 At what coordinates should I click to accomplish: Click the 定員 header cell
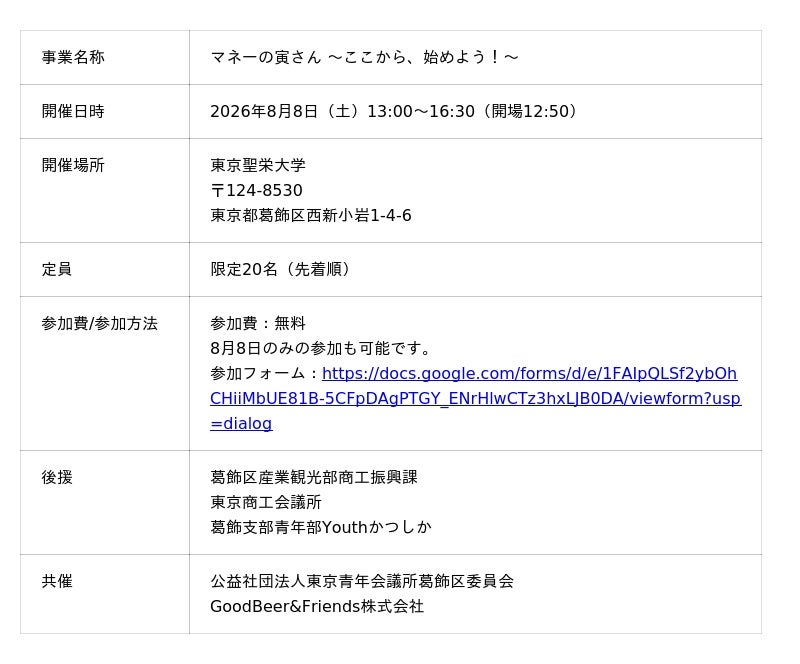pyautogui.click(x=105, y=269)
